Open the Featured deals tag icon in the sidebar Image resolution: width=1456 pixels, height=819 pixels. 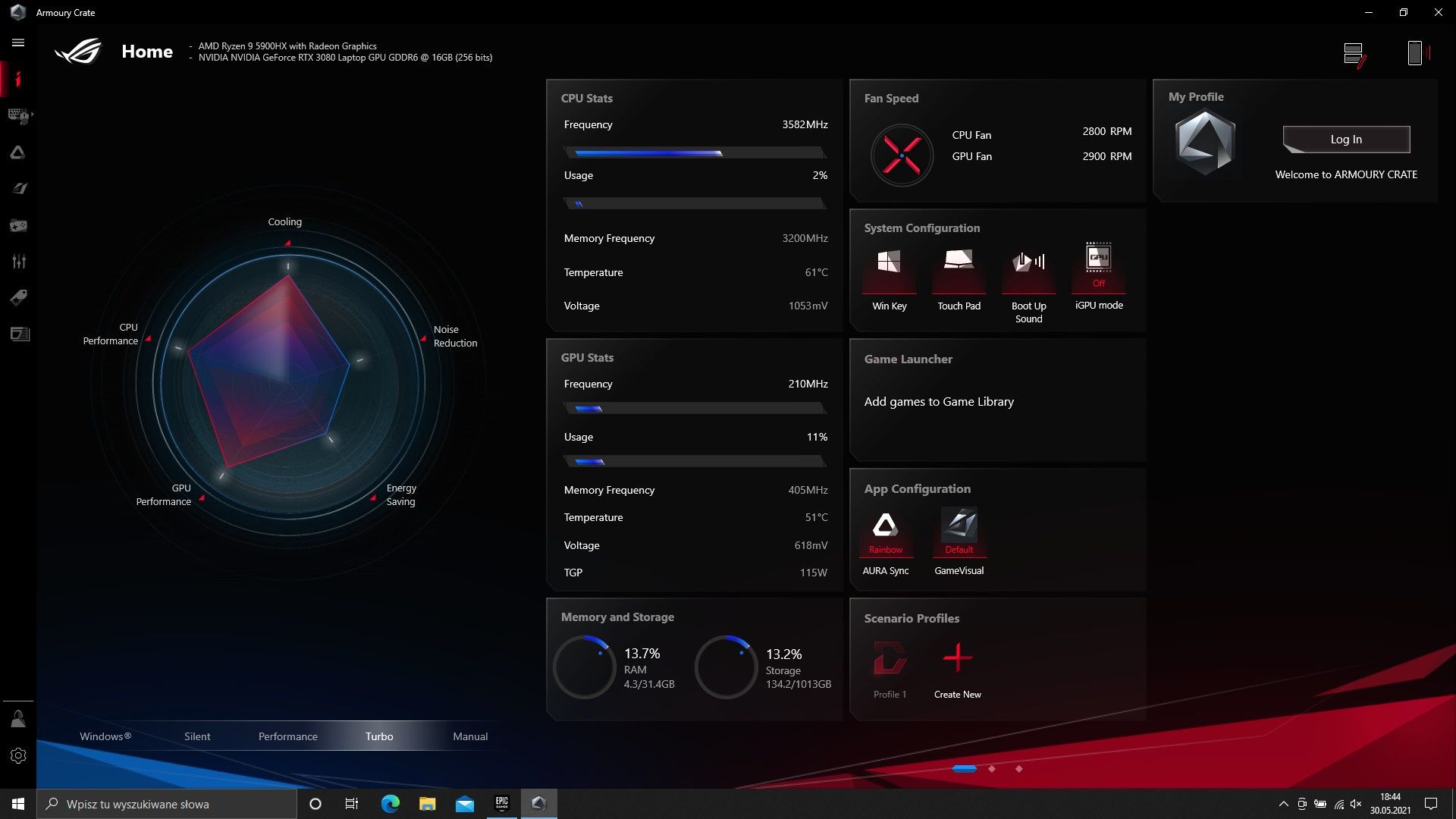point(18,297)
